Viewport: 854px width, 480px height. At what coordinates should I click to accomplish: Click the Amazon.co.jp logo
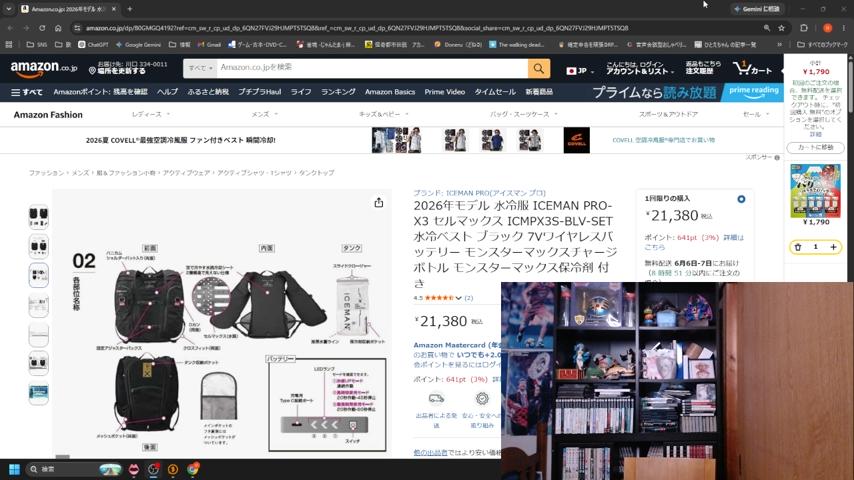(44, 69)
